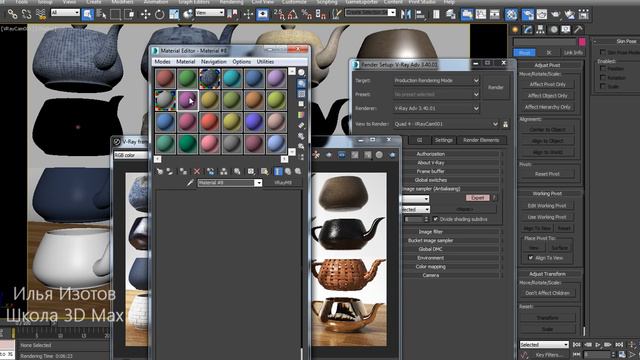Toggle Align To View checkbox
The height and width of the screenshot is (360, 640).
pos(531,258)
